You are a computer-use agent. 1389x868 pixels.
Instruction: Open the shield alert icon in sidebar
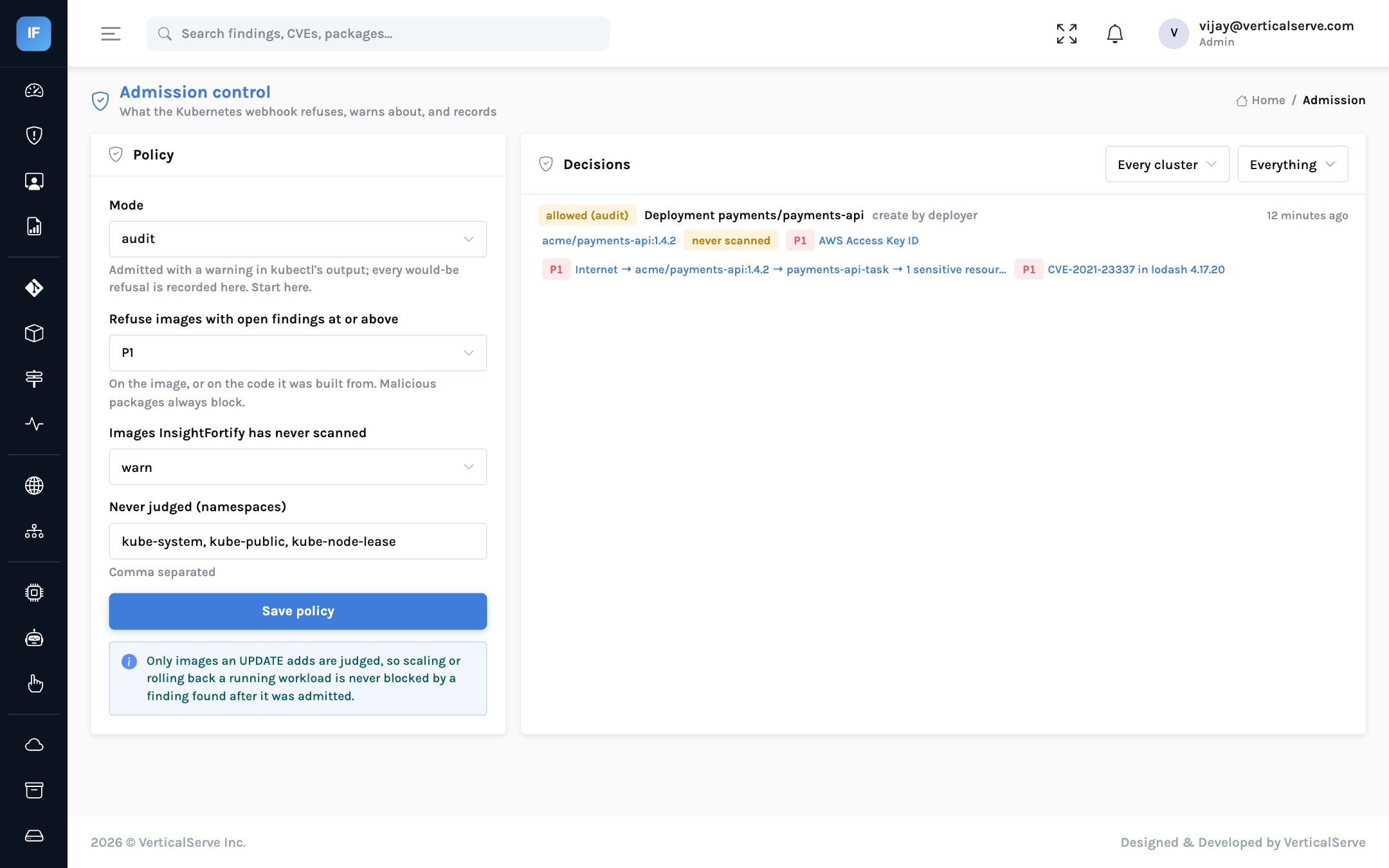pos(34,136)
